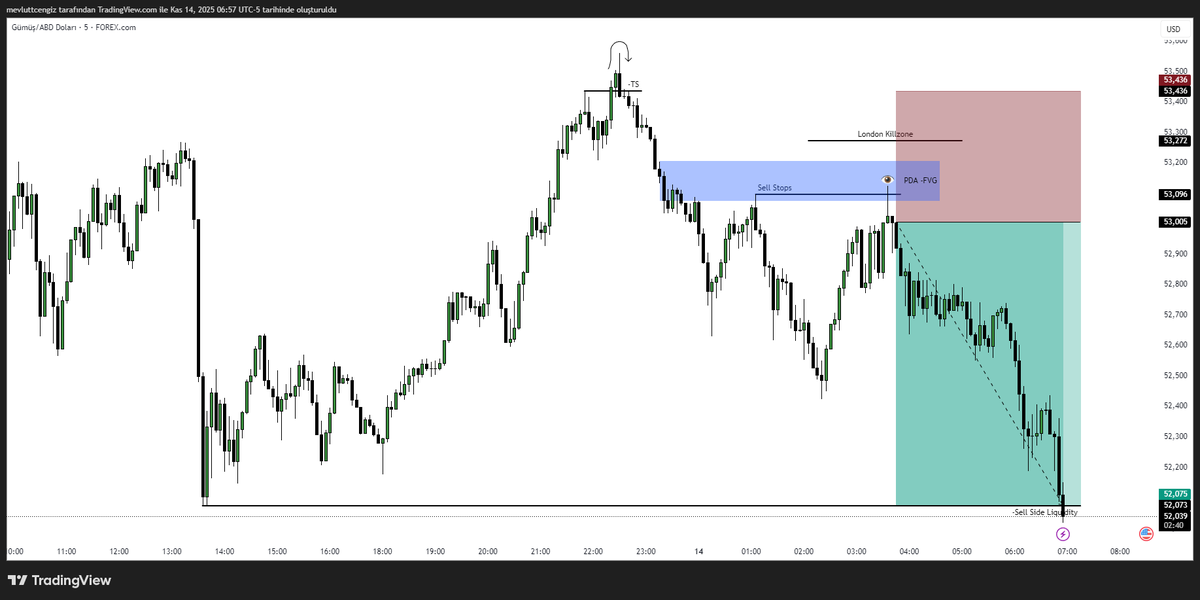The image size is (1200, 600).
Task: Click the 52,600 price axis label
Action: 1174,345
